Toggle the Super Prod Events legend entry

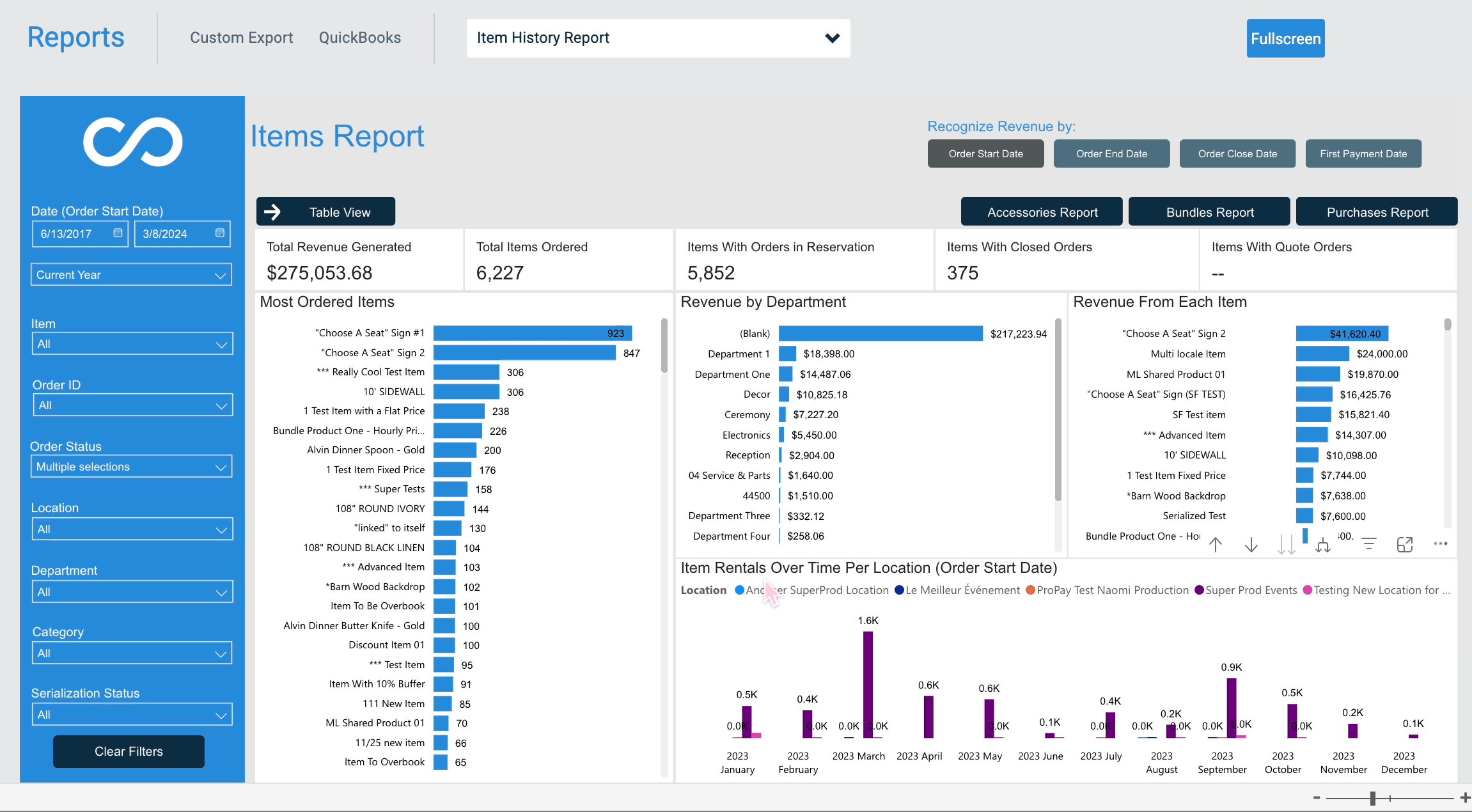click(1246, 590)
